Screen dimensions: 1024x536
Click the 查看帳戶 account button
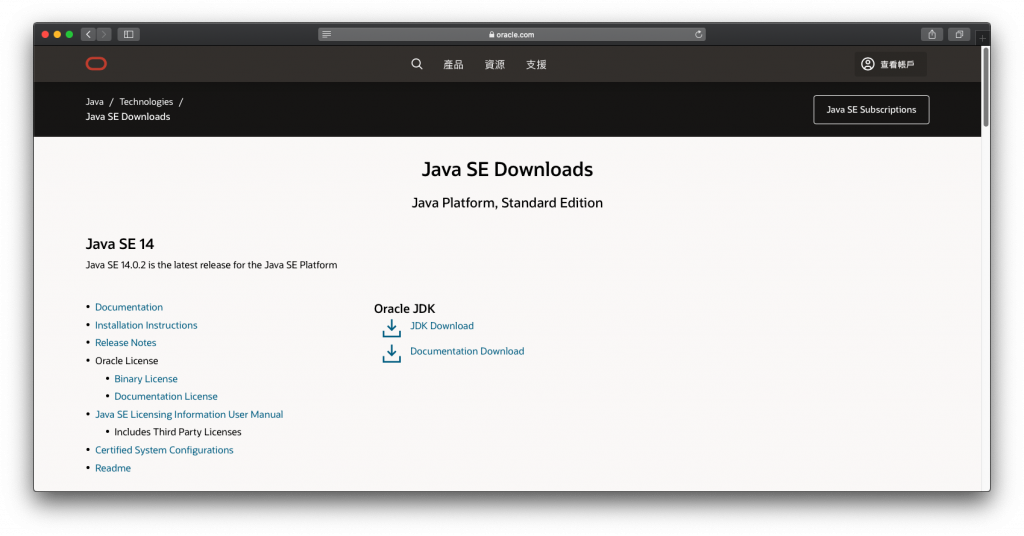click(890, 64)
